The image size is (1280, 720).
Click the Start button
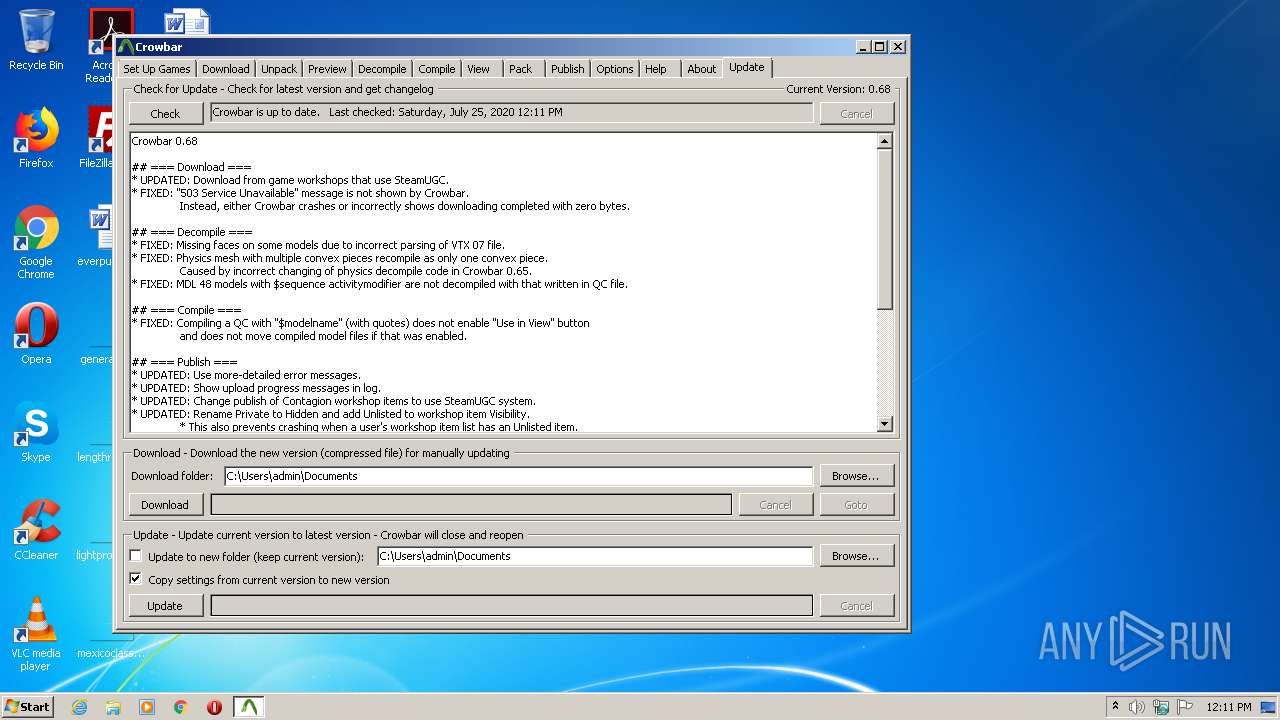pos(28,707)
